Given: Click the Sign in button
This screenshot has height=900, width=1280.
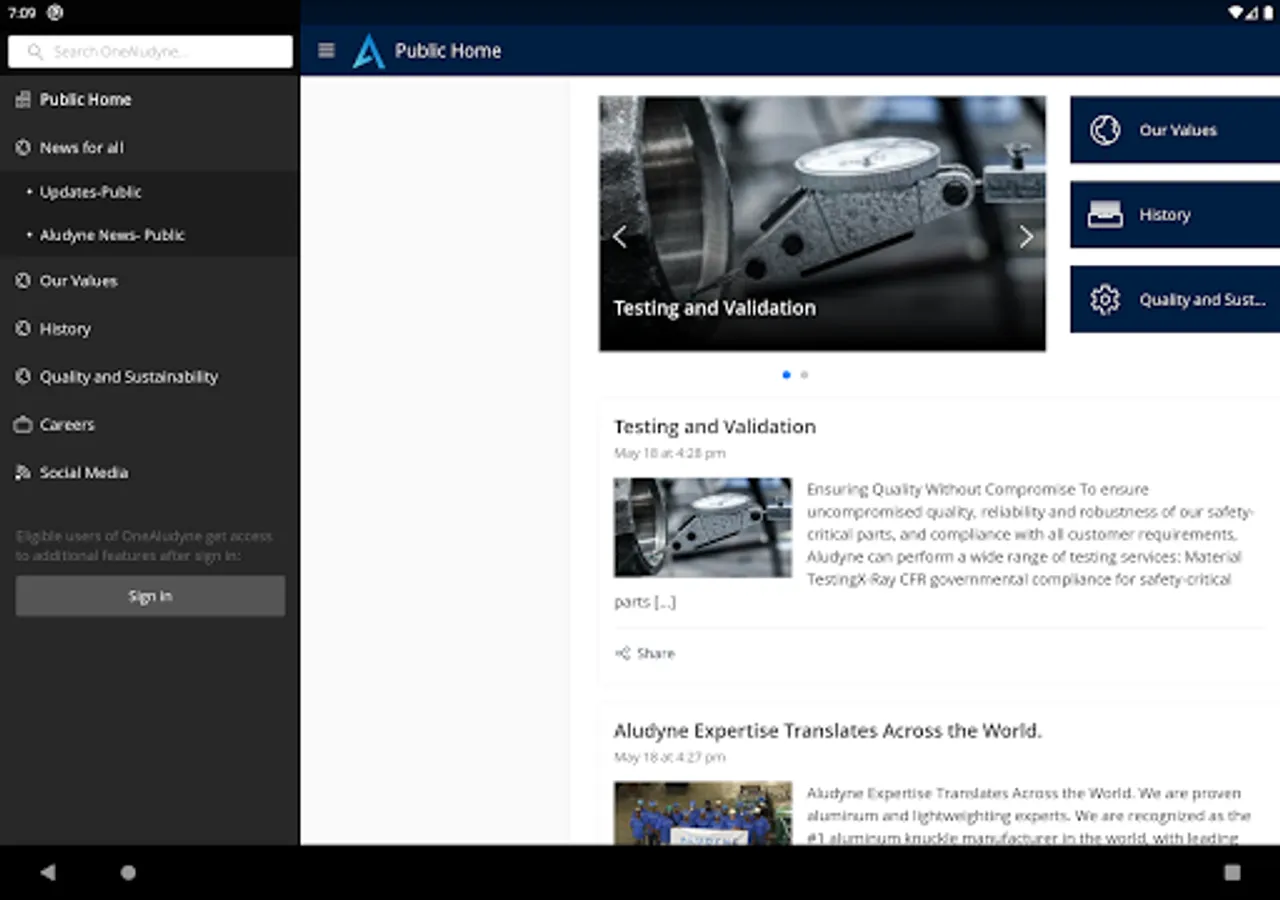Looking at the screenshot, I should [150, 596].
